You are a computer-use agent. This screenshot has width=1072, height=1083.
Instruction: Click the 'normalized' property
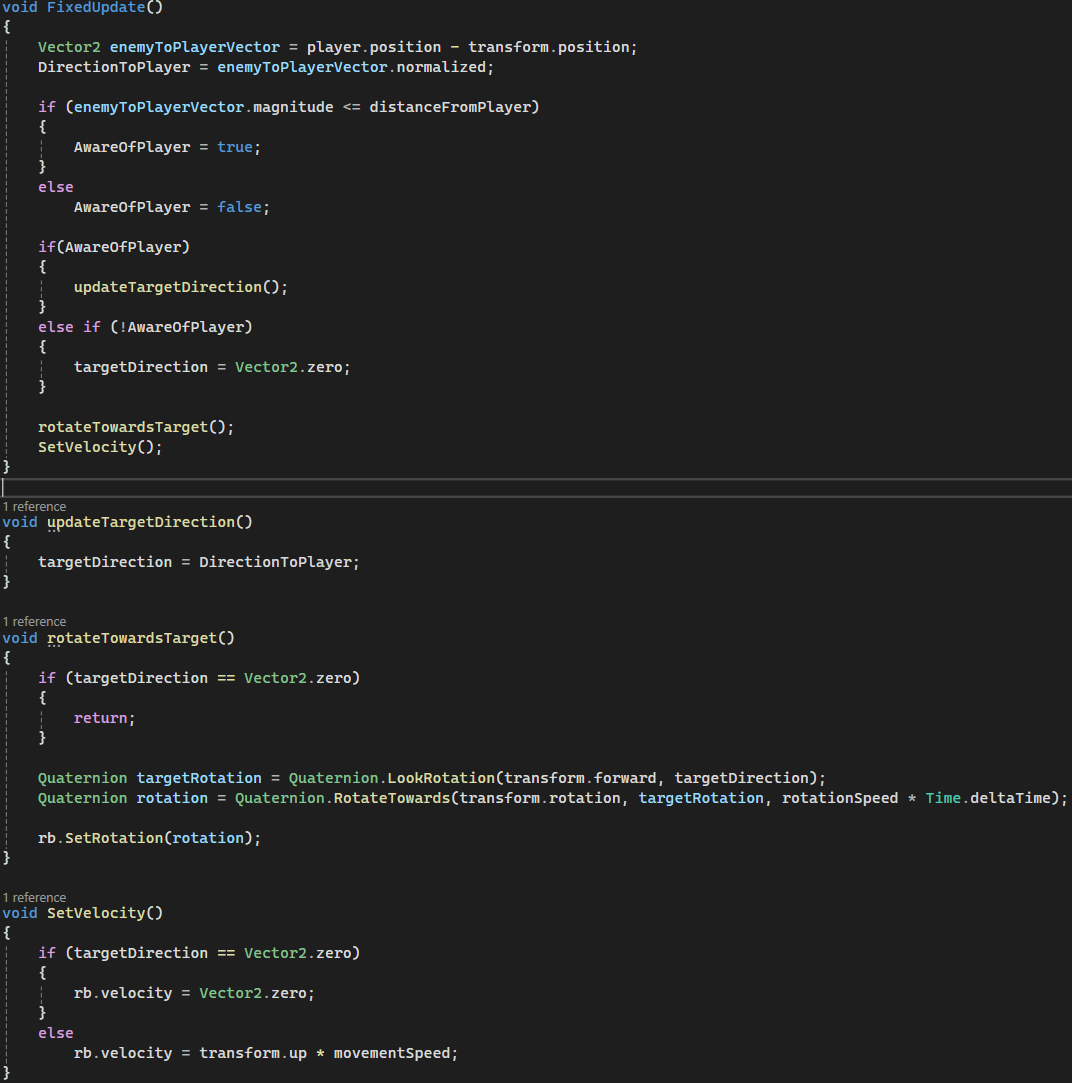(x=441, y=67)
